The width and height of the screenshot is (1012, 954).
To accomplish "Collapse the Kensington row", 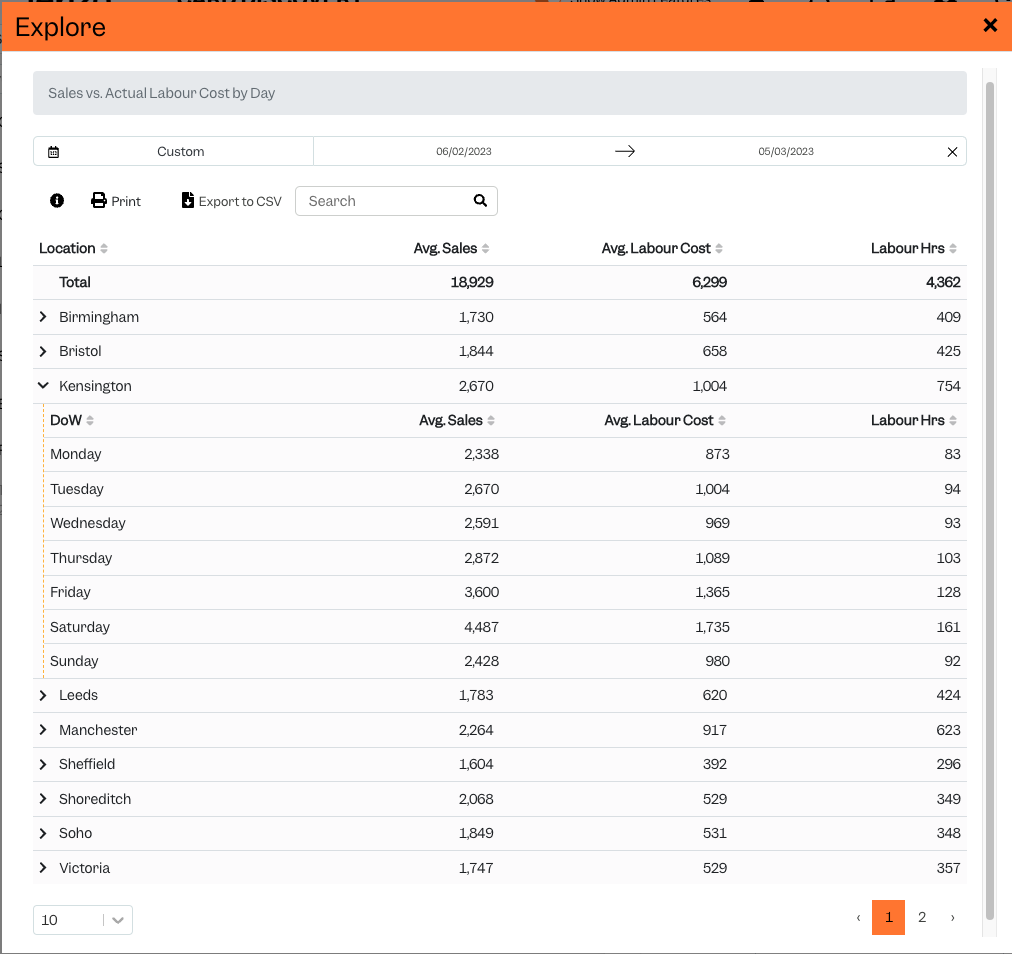I will coord(43,386).
